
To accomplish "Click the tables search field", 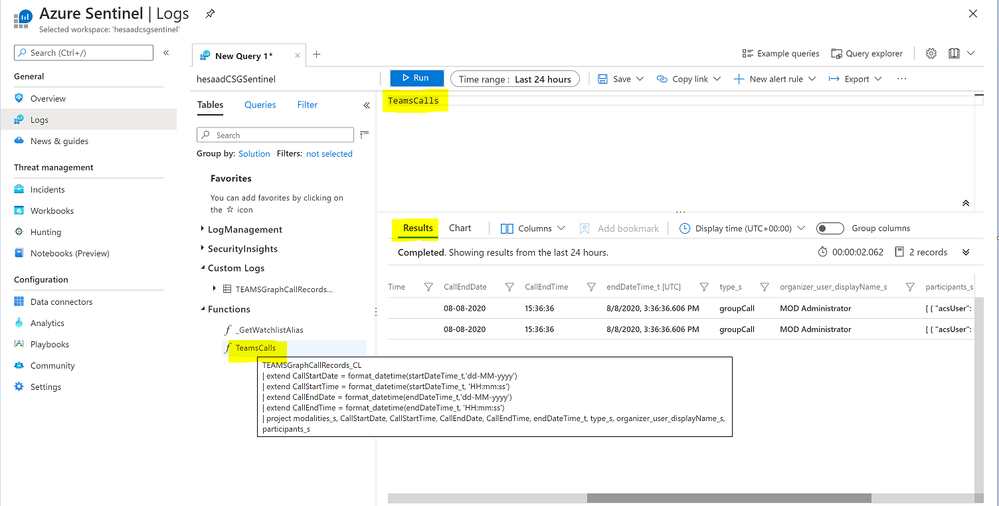I will (x=275, y=135).
